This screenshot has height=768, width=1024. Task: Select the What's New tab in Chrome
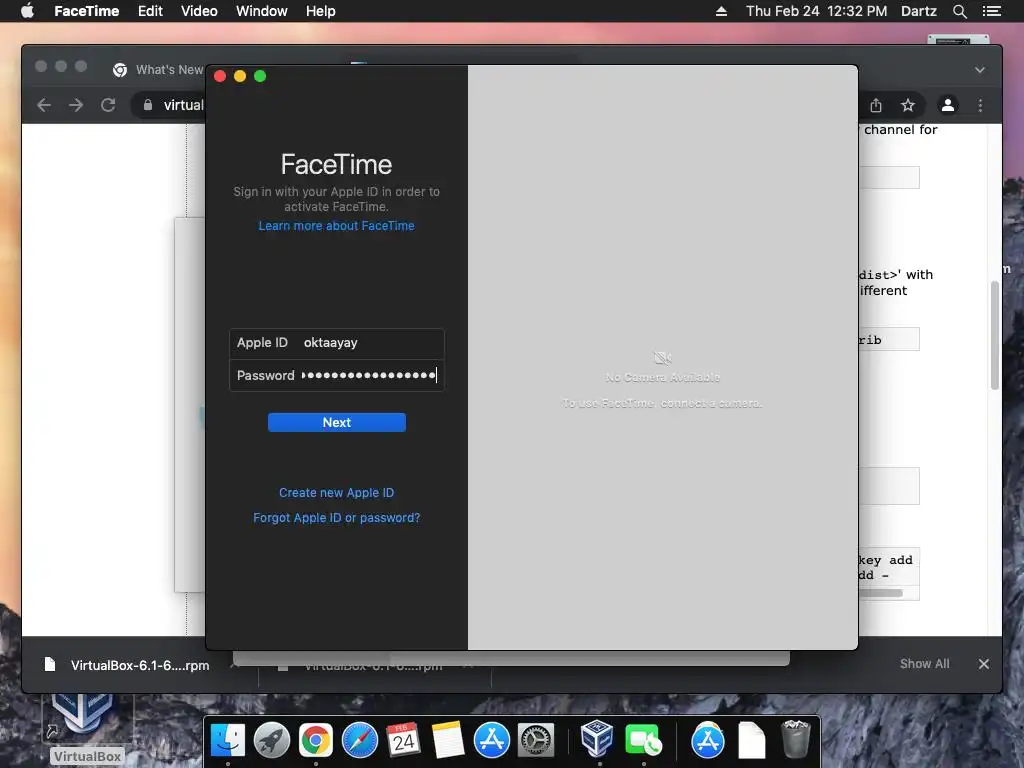(x=157, y=70)
